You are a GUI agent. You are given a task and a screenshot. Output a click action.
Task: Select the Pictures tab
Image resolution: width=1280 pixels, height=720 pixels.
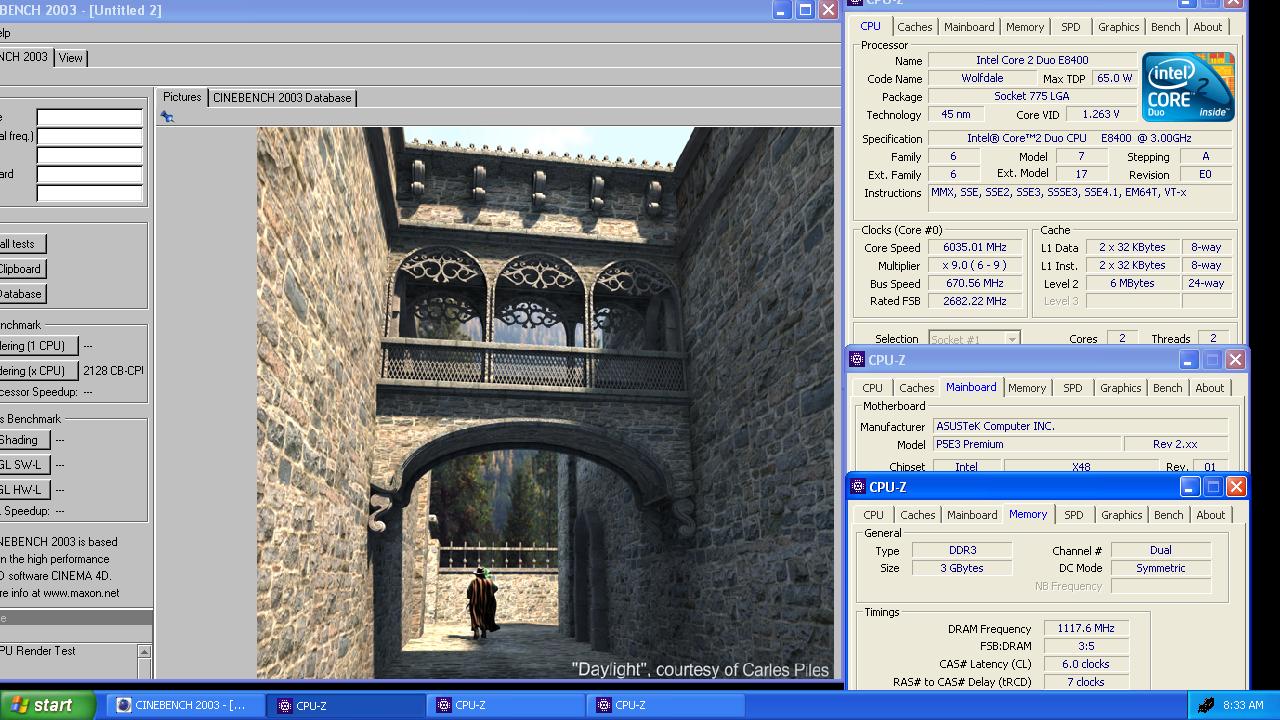(x=182, y=97)
